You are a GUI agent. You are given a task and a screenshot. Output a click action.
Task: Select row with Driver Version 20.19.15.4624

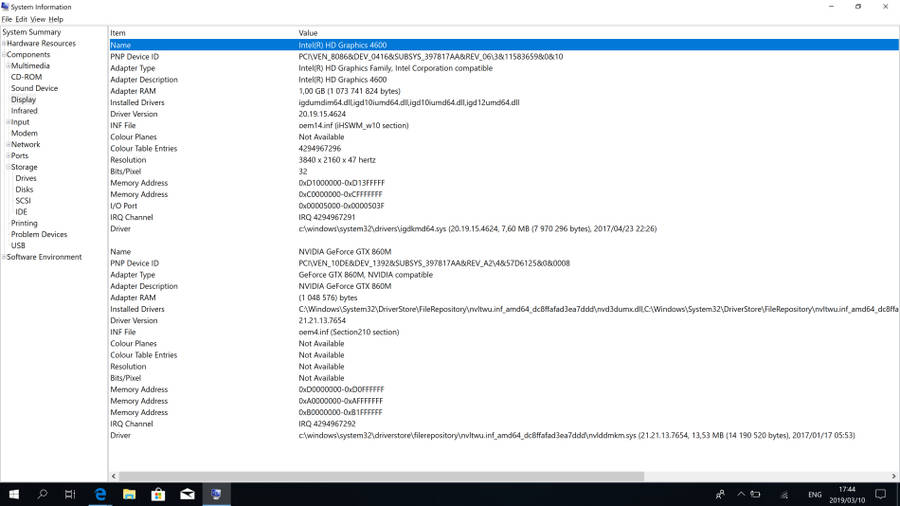[504, 114]
